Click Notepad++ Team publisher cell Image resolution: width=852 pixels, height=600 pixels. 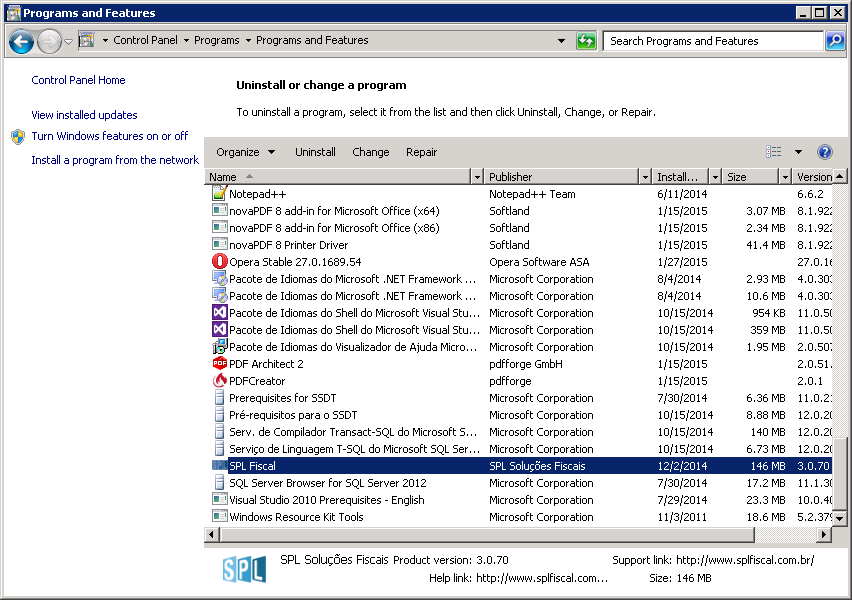pos(532,194)
